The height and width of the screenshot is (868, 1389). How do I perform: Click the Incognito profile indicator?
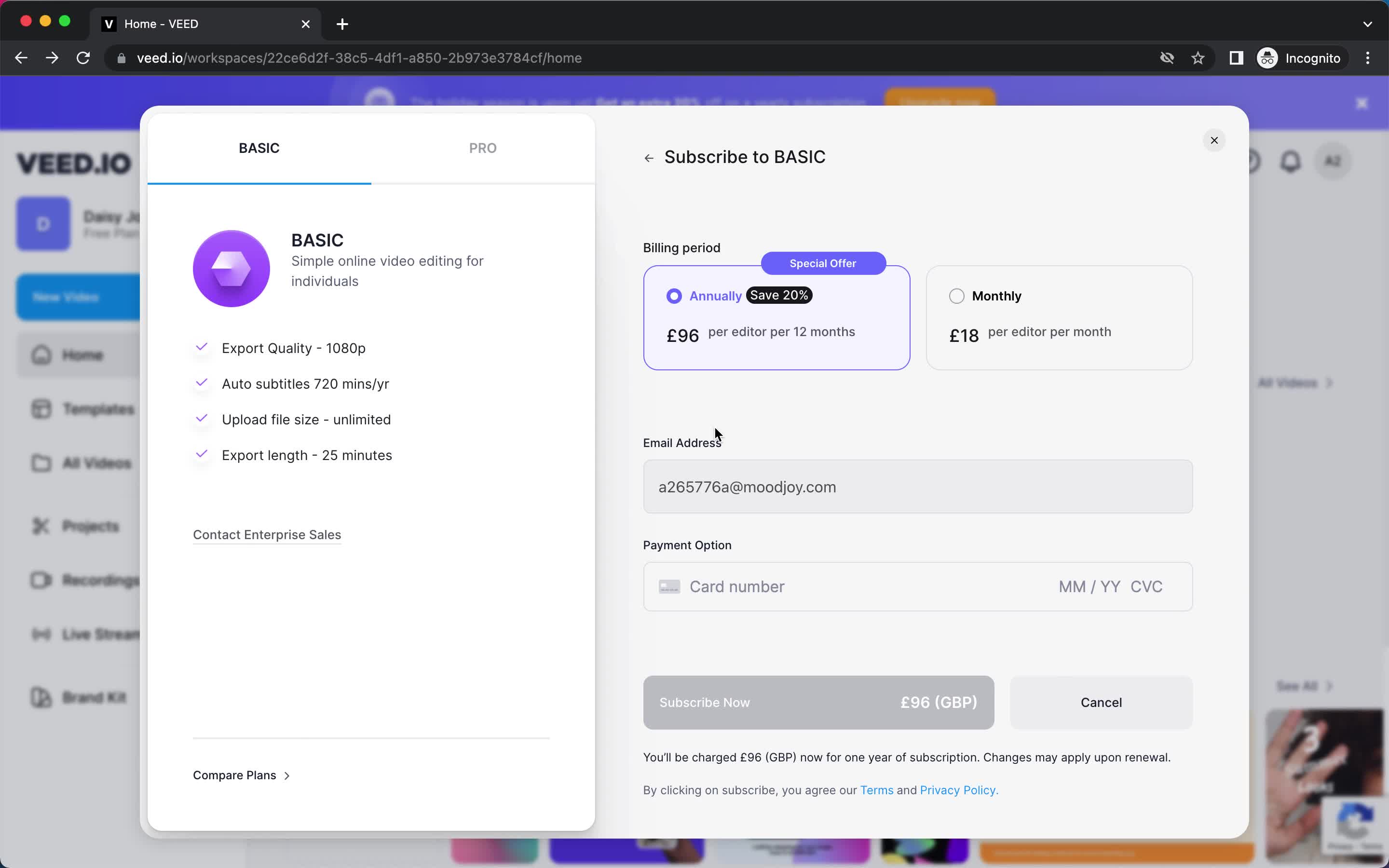click(1299, 58)
